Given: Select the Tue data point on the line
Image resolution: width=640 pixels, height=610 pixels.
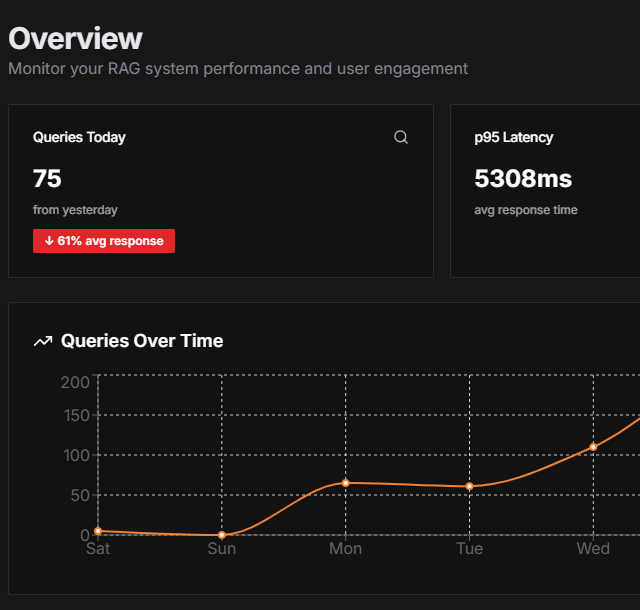Looking at the screenshot, I should [x=469, y=486].
